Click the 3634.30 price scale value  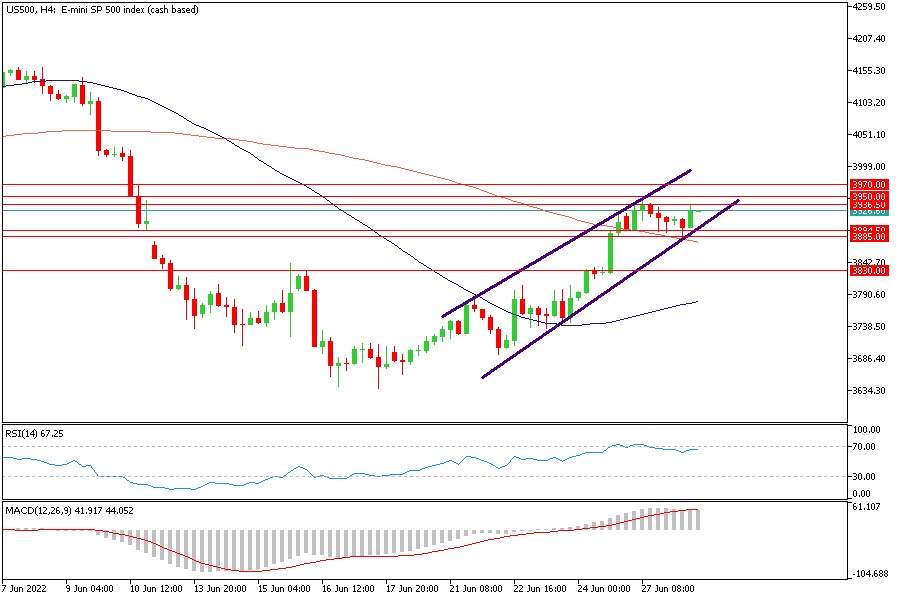click(x=866, y=391)
